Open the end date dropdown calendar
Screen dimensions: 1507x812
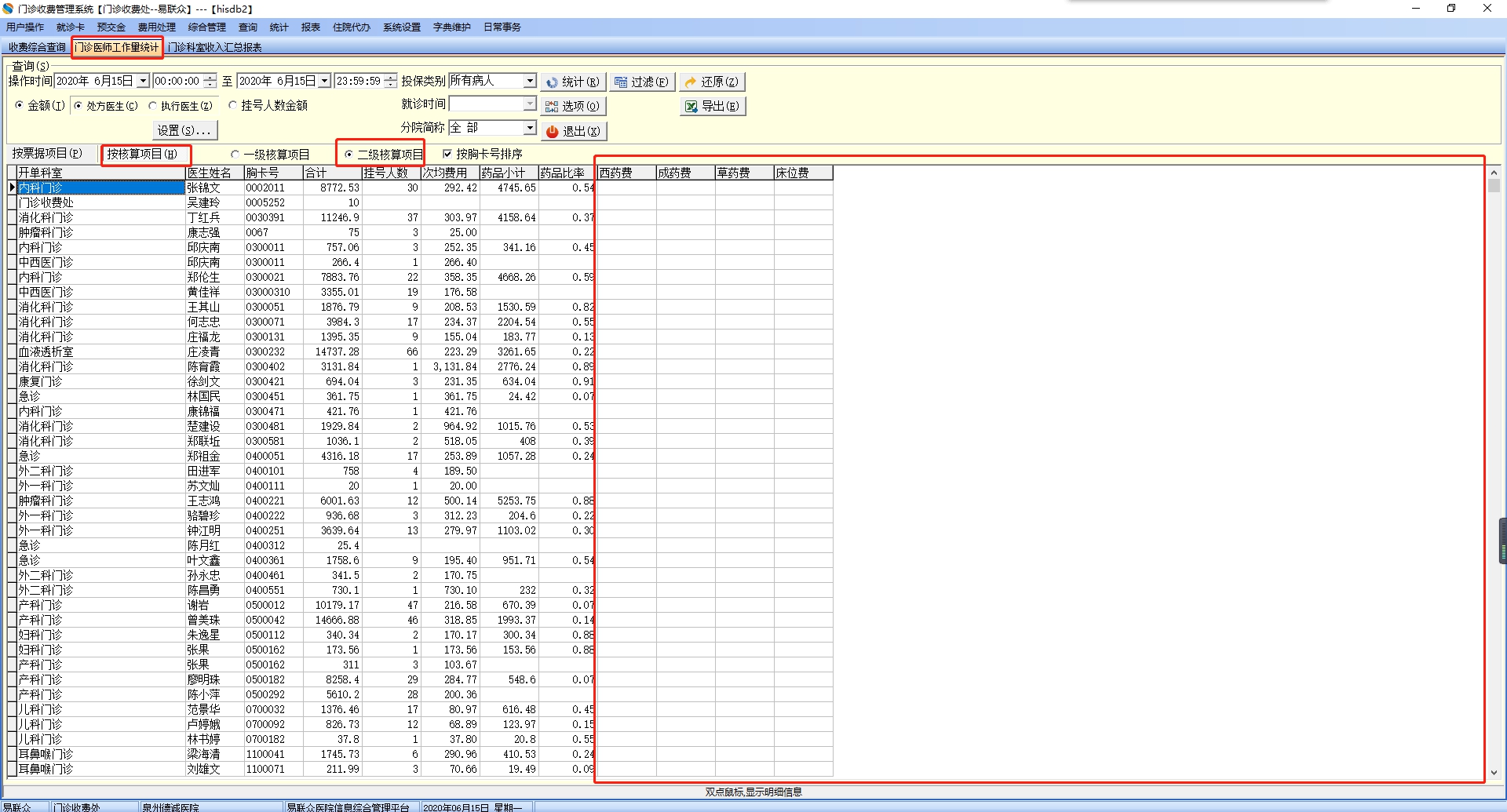click(325, 81)
